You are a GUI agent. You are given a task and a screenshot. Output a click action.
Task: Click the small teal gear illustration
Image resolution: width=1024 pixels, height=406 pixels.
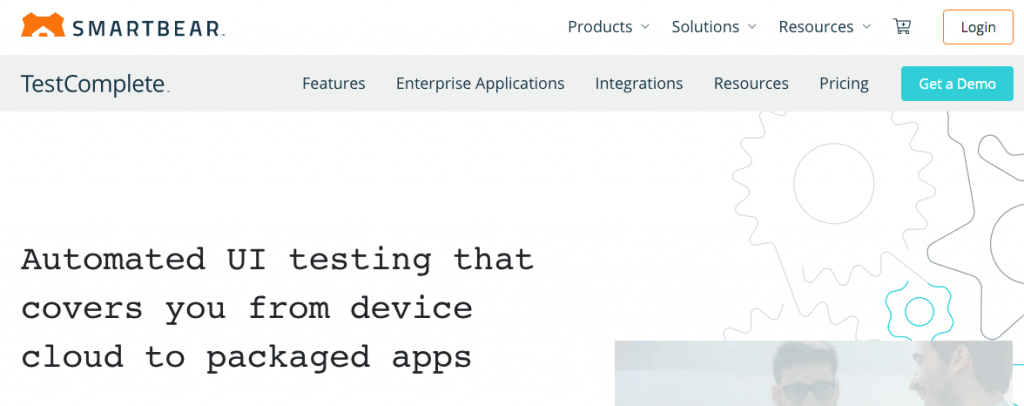[x=918, y=313]
